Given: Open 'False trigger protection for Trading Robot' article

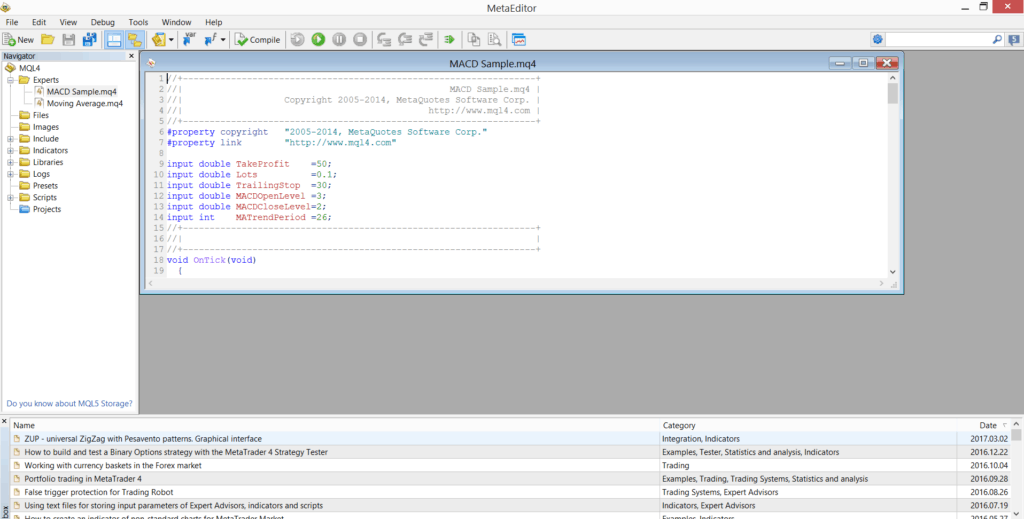Looking at the screenshot, I should [x=510, y=492].
